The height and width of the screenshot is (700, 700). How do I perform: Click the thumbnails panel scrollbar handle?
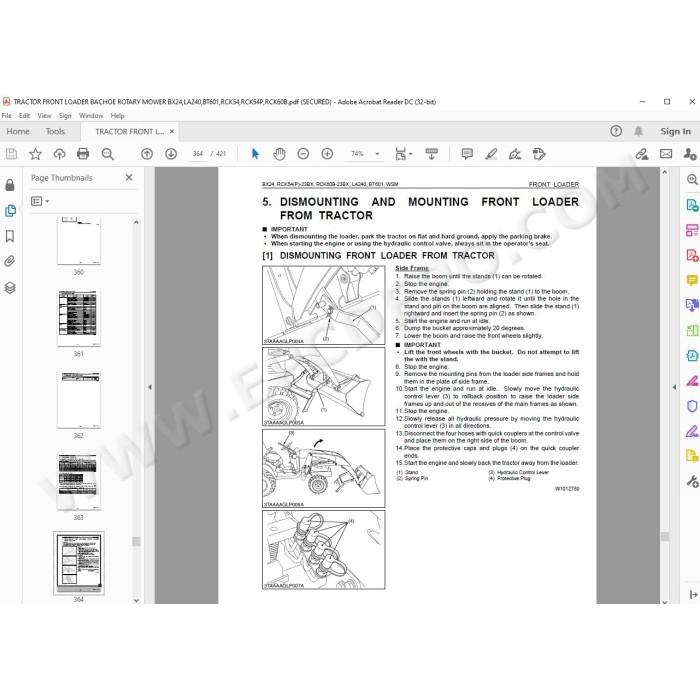[x=136, y=542]
